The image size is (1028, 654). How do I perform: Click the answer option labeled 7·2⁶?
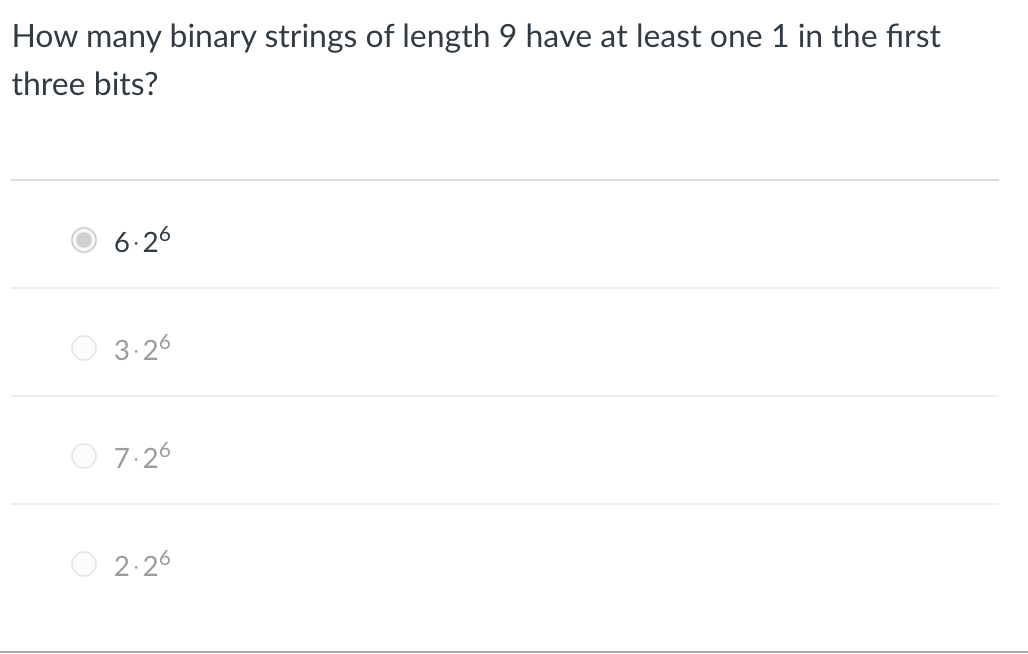point(140,458)
